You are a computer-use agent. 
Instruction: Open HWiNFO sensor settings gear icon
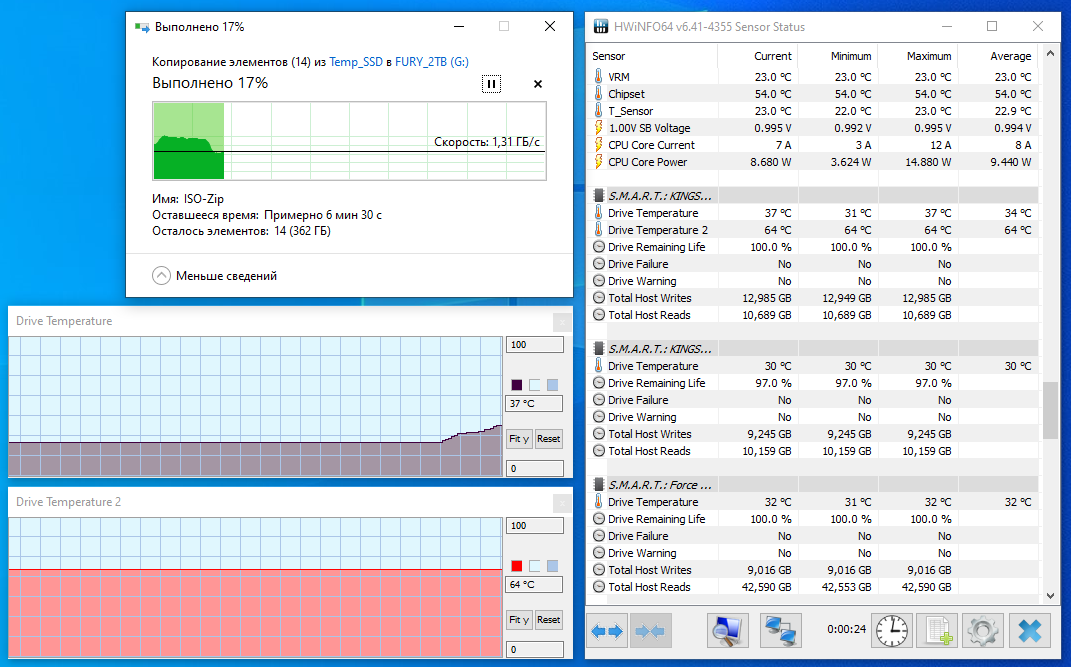pos(983,631)
